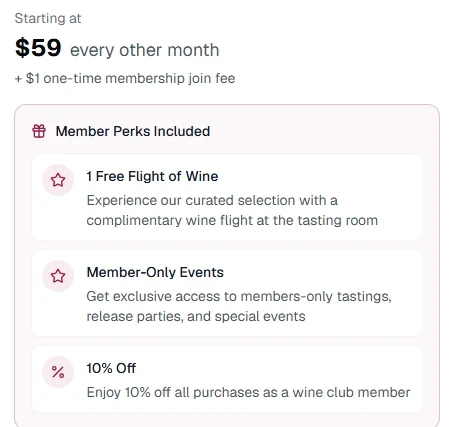Select the Member Perks Included heading
Viewport: 452px width, 427px height.
(x=133, y=131)
